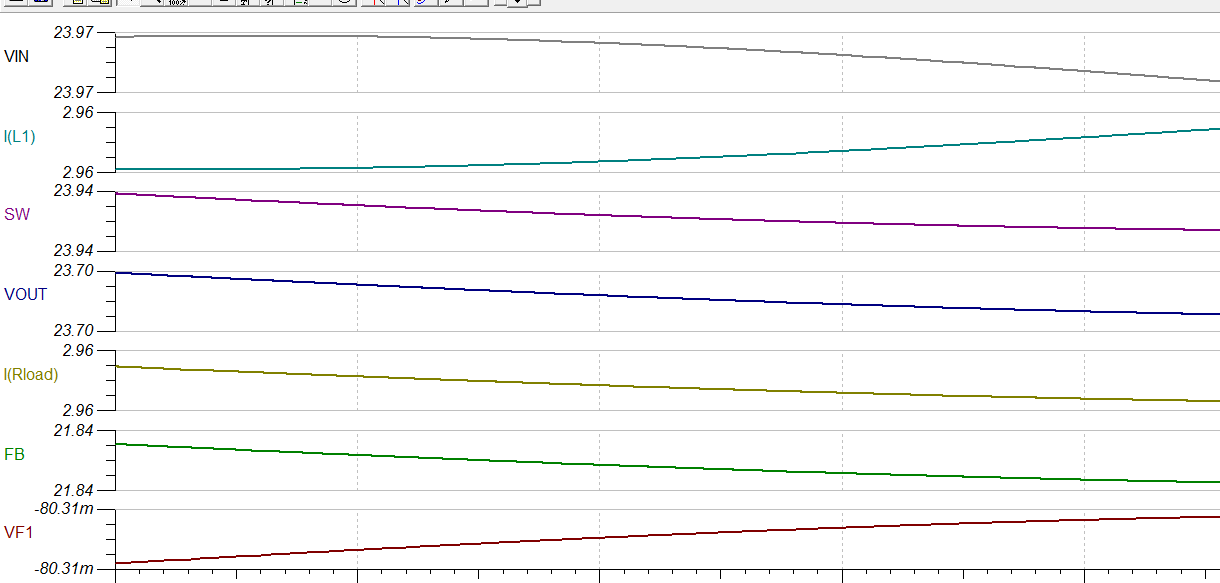The width and height of the screenshot is (1220, 583).
Task: Select the VIN trace label
Action: [x=17, y=57]
